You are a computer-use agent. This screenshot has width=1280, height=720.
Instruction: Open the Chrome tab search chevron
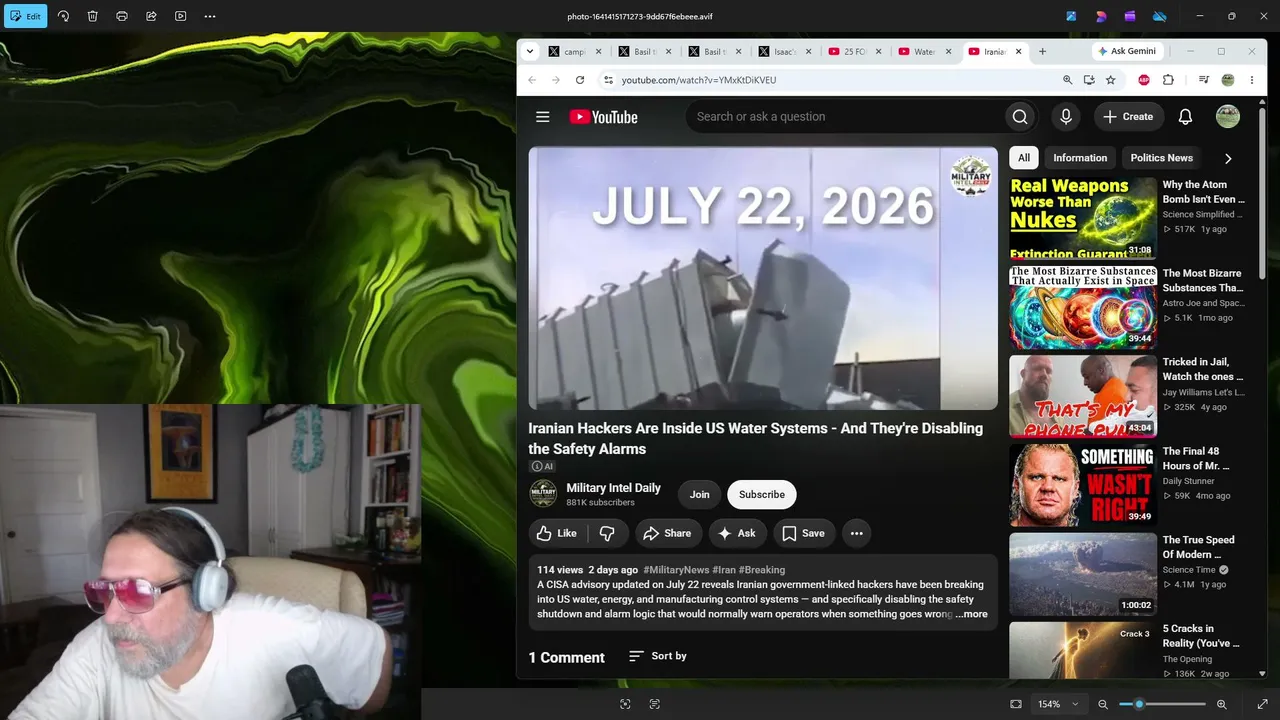pos(531,51)
